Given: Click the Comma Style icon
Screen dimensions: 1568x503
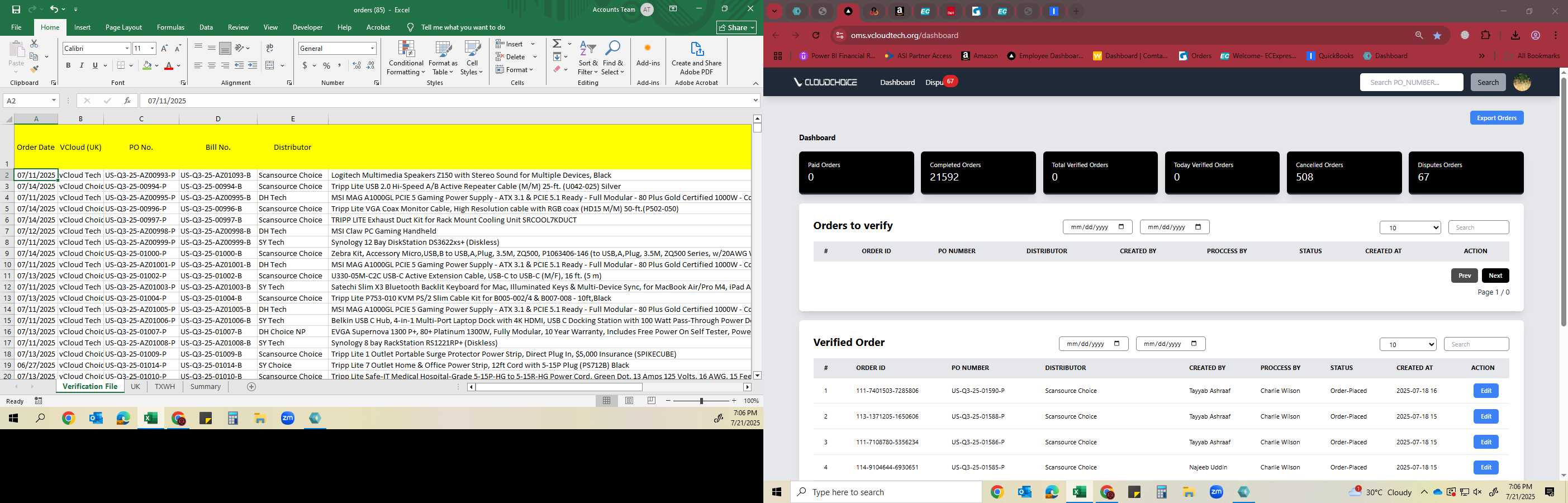Looking at the screenshot, I should click(x=339, y=65).
